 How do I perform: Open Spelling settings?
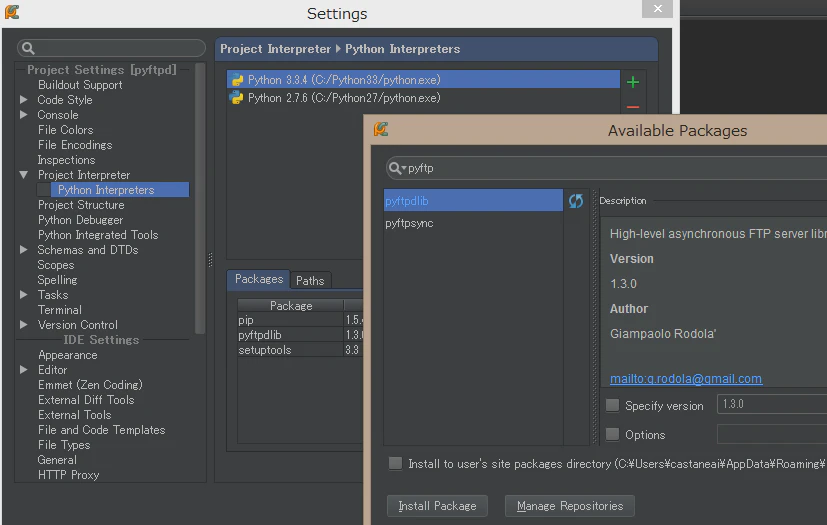57,280
